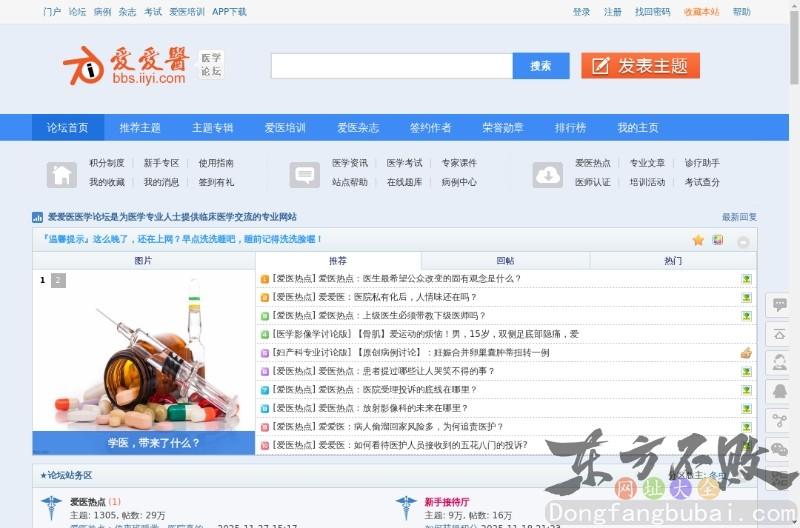Image resolution: width=800 pixels, height=528 pixels.
Task: Click orange icon before 医生最希望公众改变 post
Action: (265, 279)
